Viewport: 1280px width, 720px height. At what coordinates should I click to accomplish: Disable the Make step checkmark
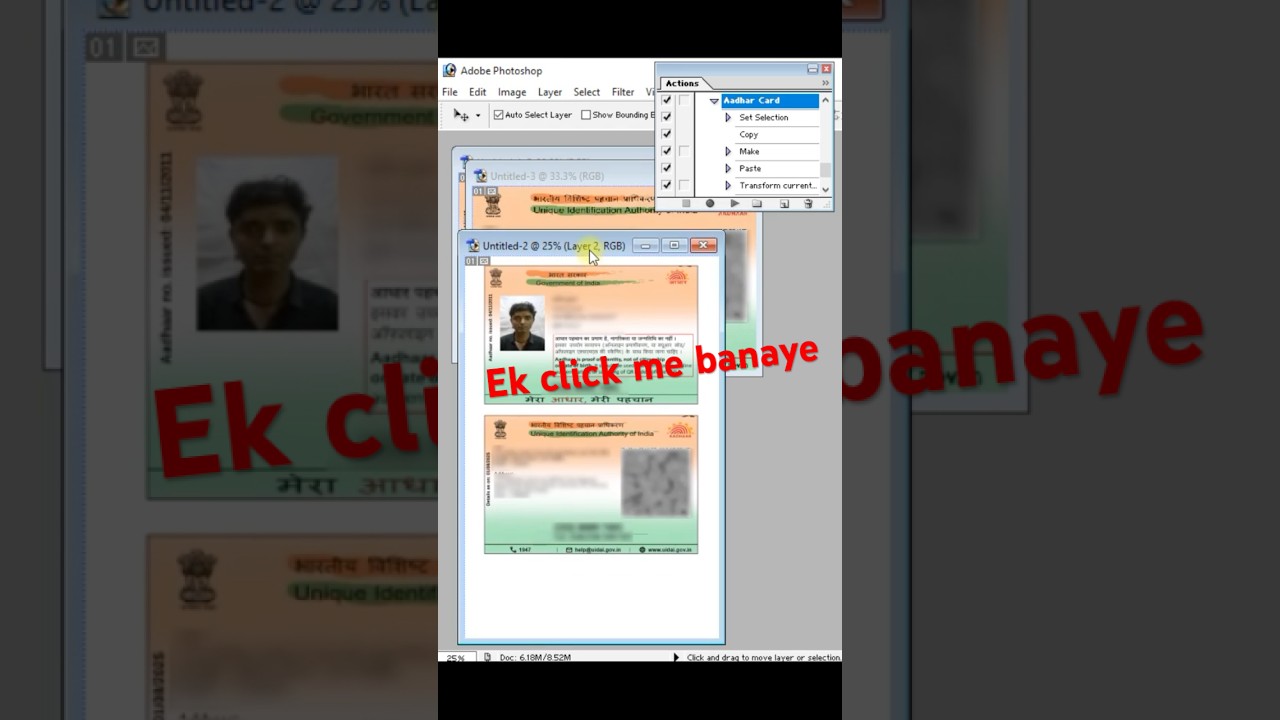click(667, 151)
